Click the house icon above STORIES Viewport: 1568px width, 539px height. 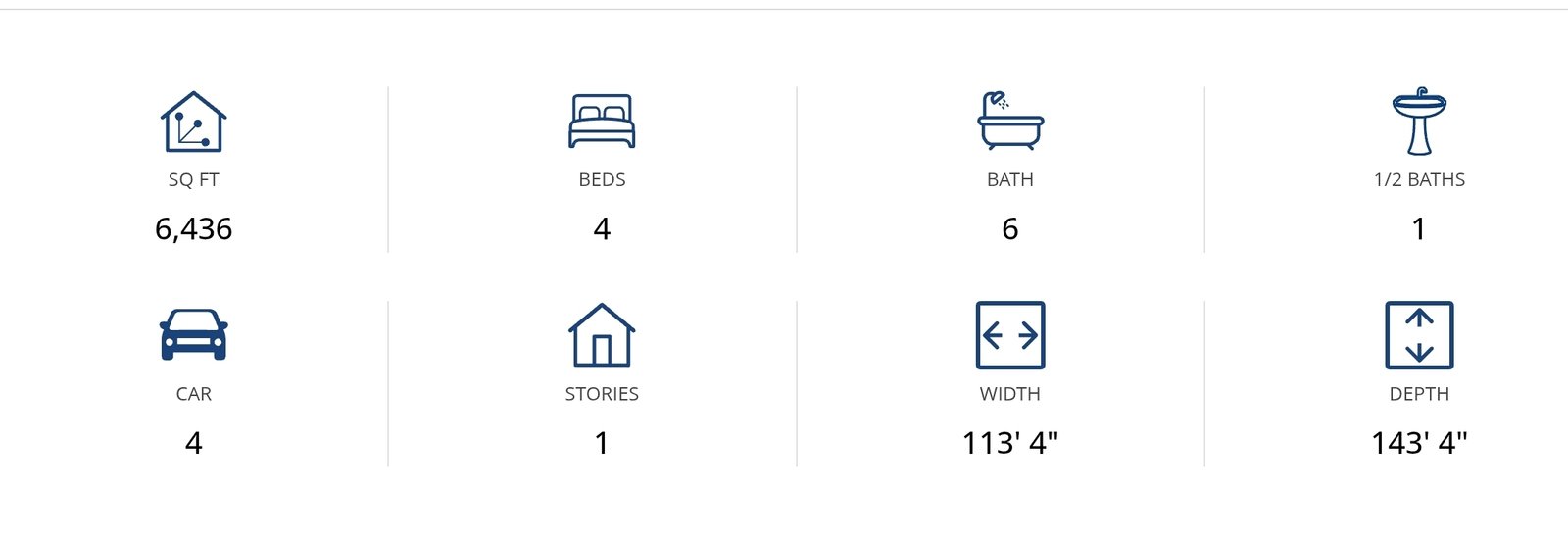(x=602, y=335)
